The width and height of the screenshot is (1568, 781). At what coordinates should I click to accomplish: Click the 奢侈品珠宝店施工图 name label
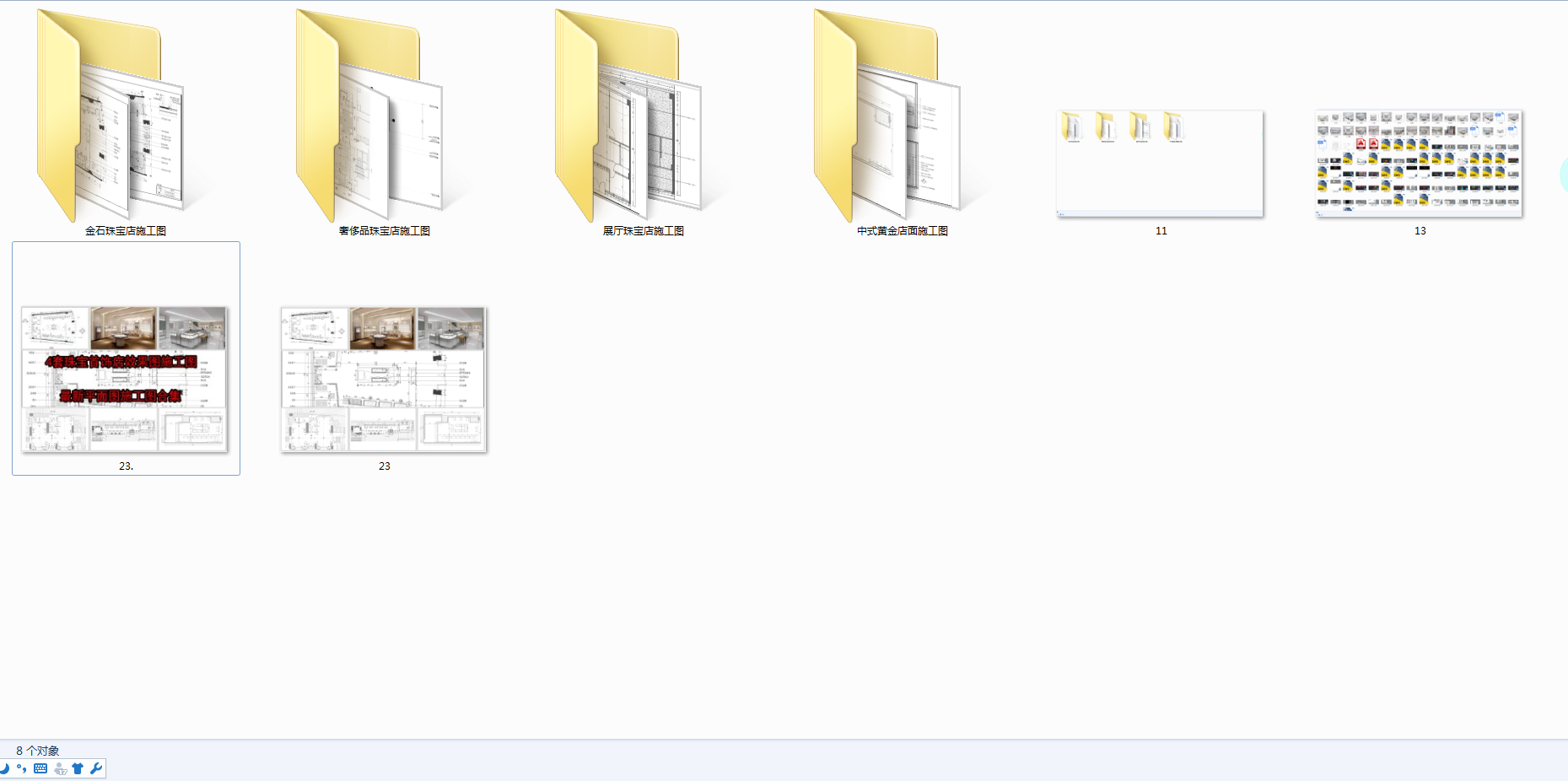point(385,231)
